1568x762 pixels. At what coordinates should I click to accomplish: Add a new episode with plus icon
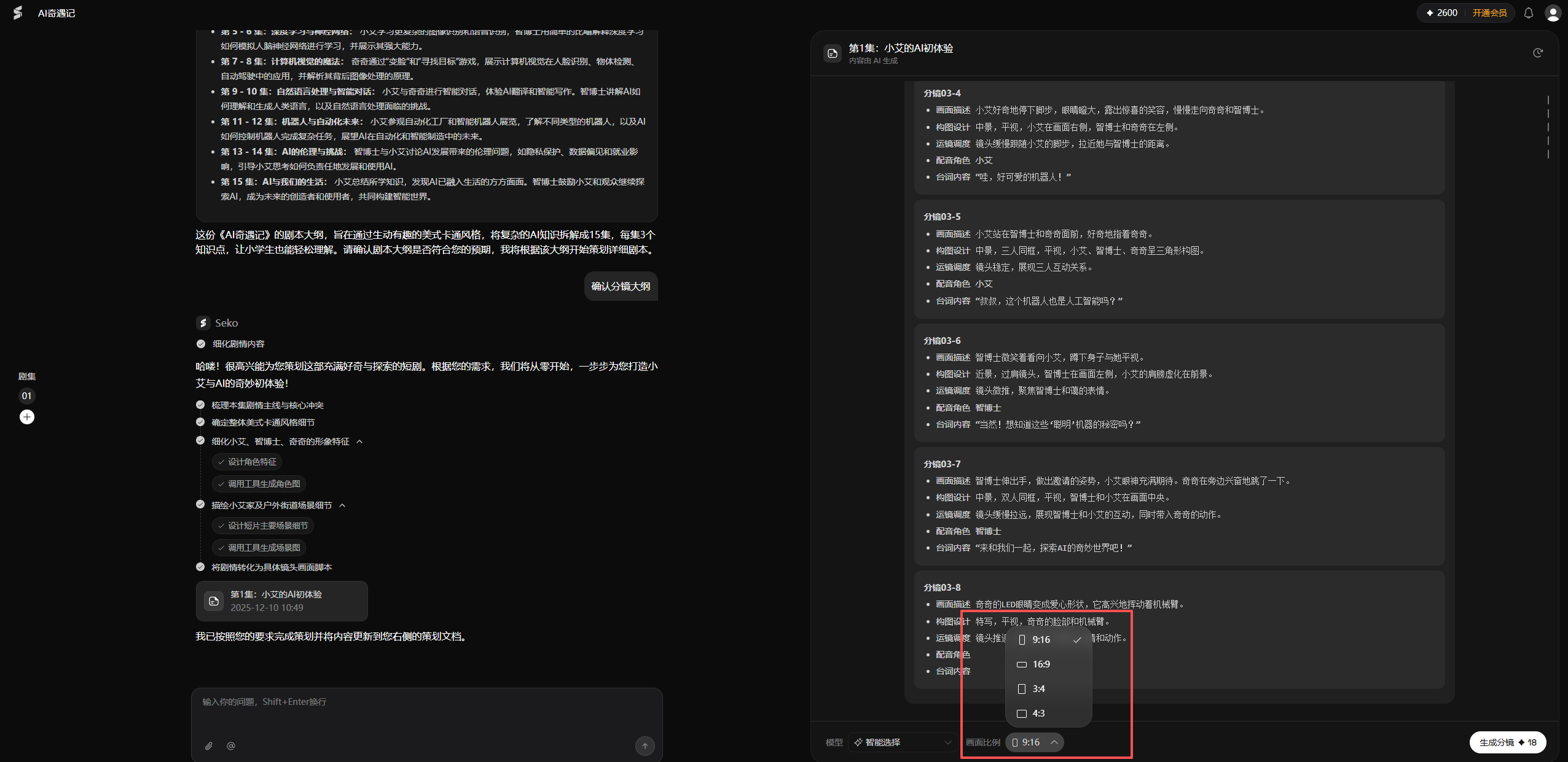pyautogui.click(x=26, y=417)
